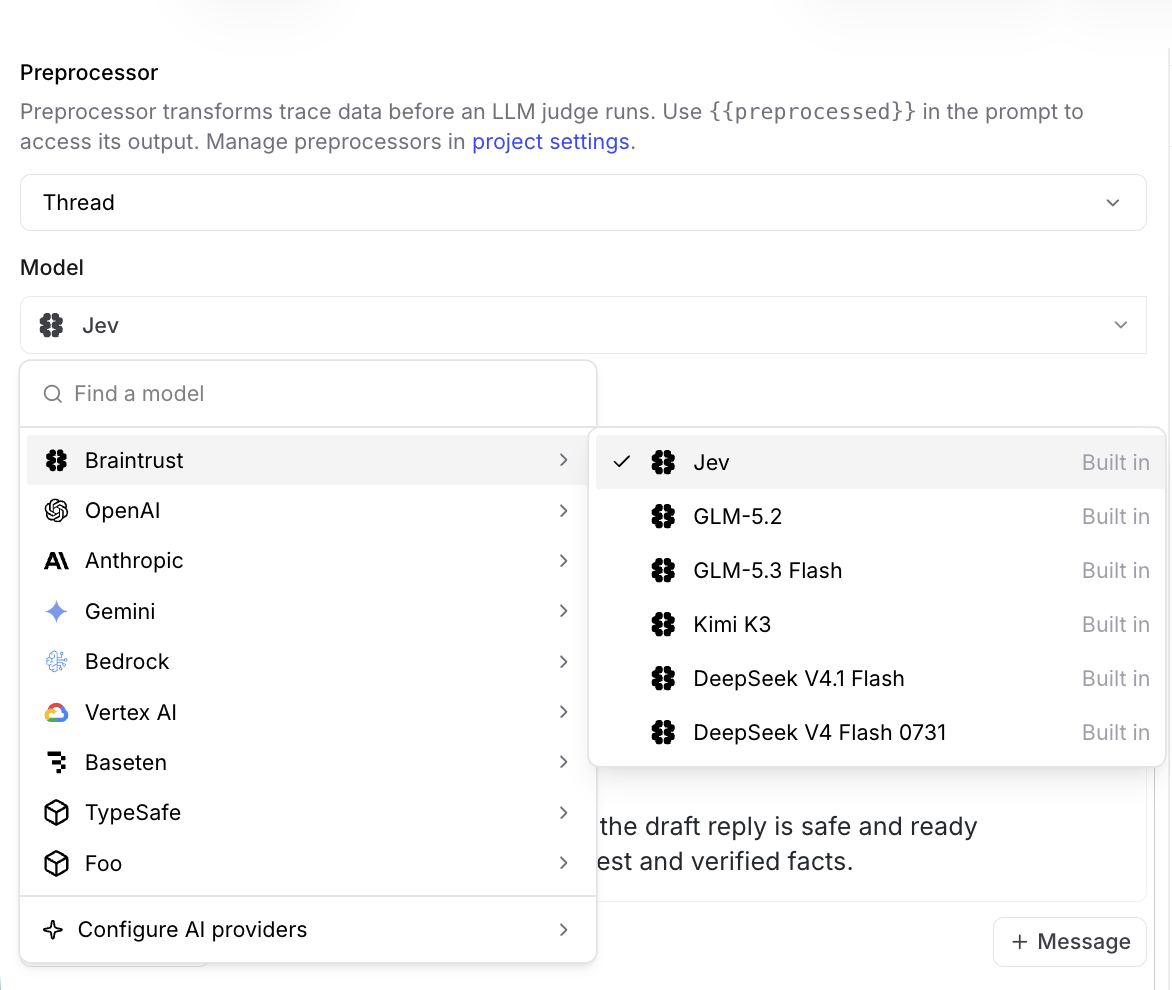Focus the Find a model search field
This screenshot has width=1172, height=990.
(x=308, y=394)
